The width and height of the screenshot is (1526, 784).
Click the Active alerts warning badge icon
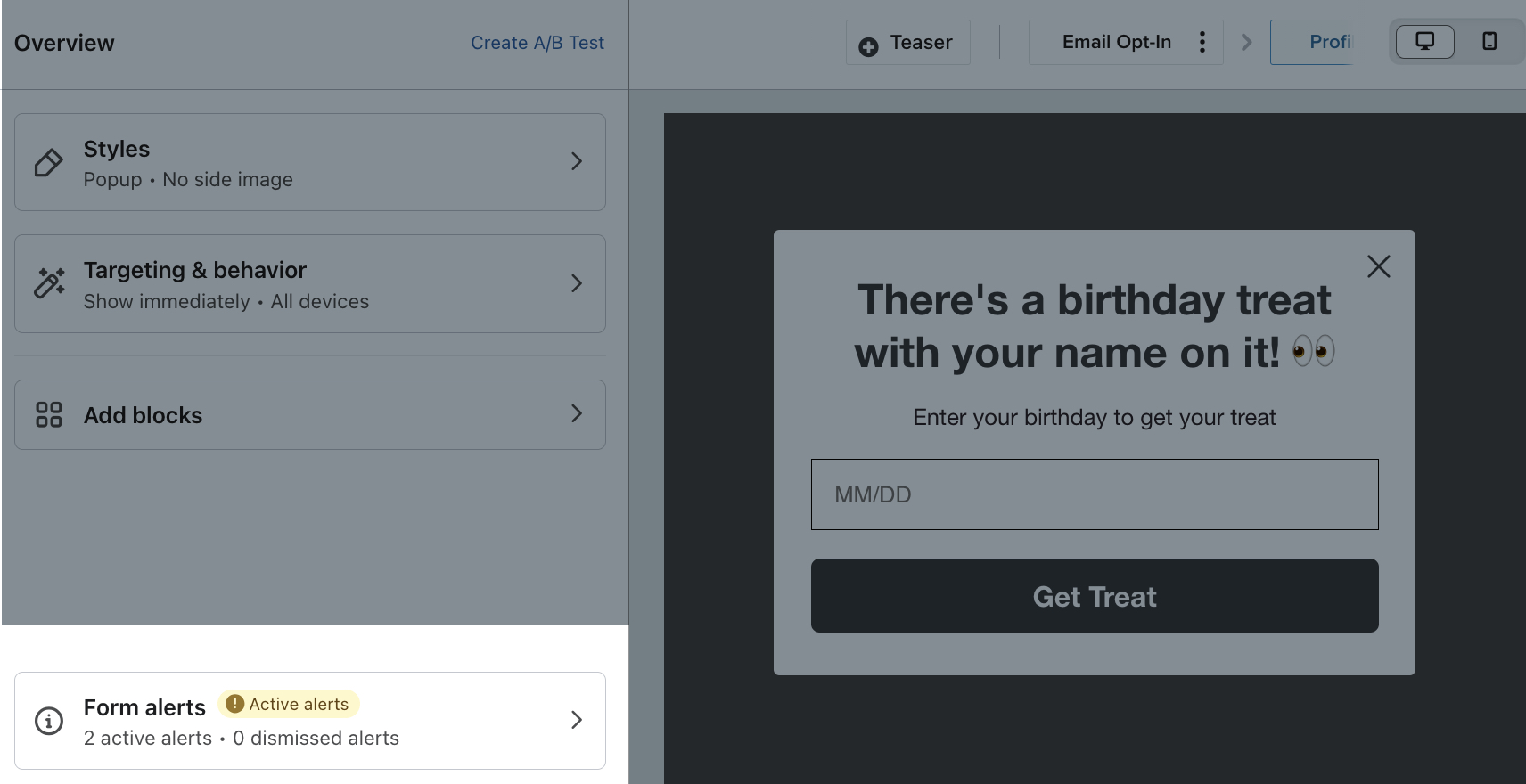click(x=234, y=704)
